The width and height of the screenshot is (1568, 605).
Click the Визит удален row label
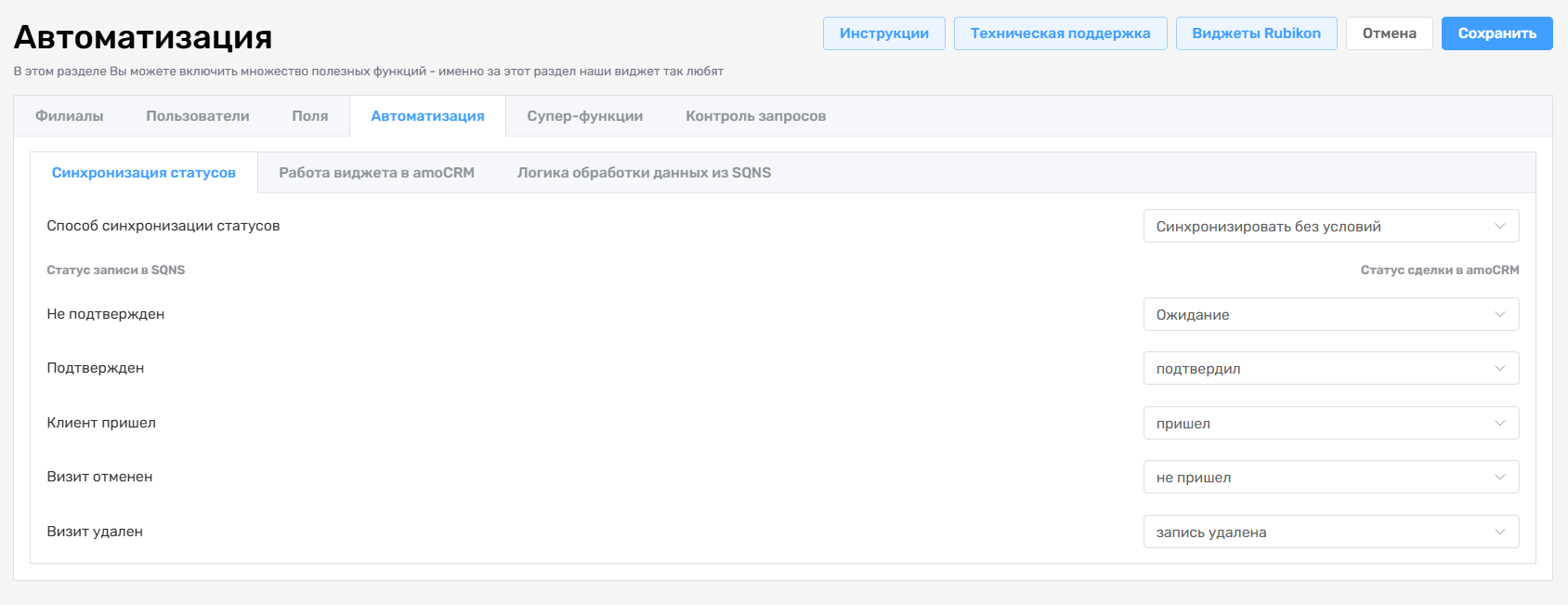[x=95, y=532]
